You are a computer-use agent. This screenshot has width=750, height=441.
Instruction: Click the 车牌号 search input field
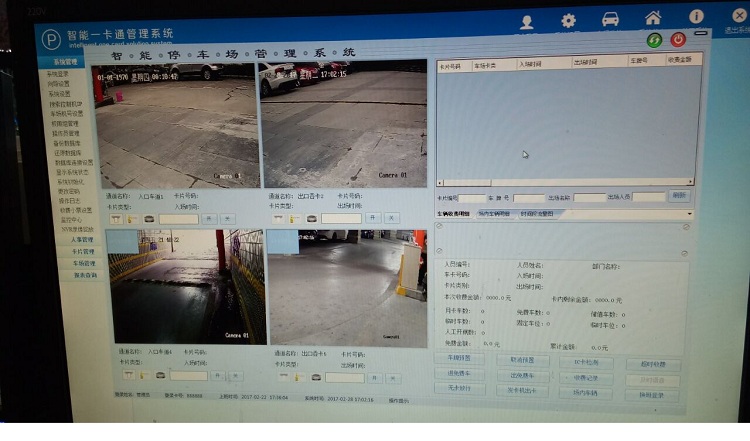(529, 198)
